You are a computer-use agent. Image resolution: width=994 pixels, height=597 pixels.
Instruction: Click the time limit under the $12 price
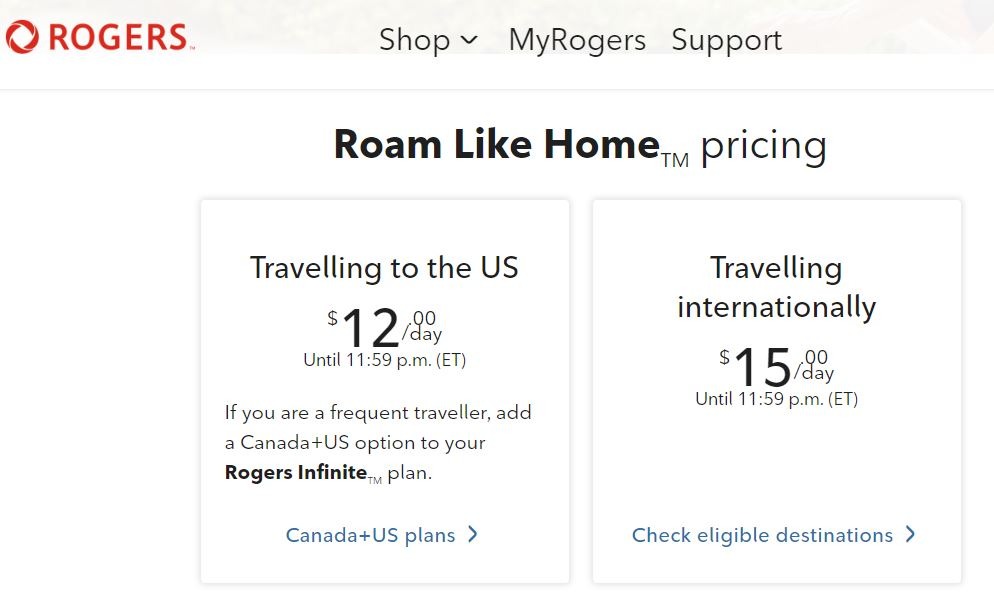(384, 360)
